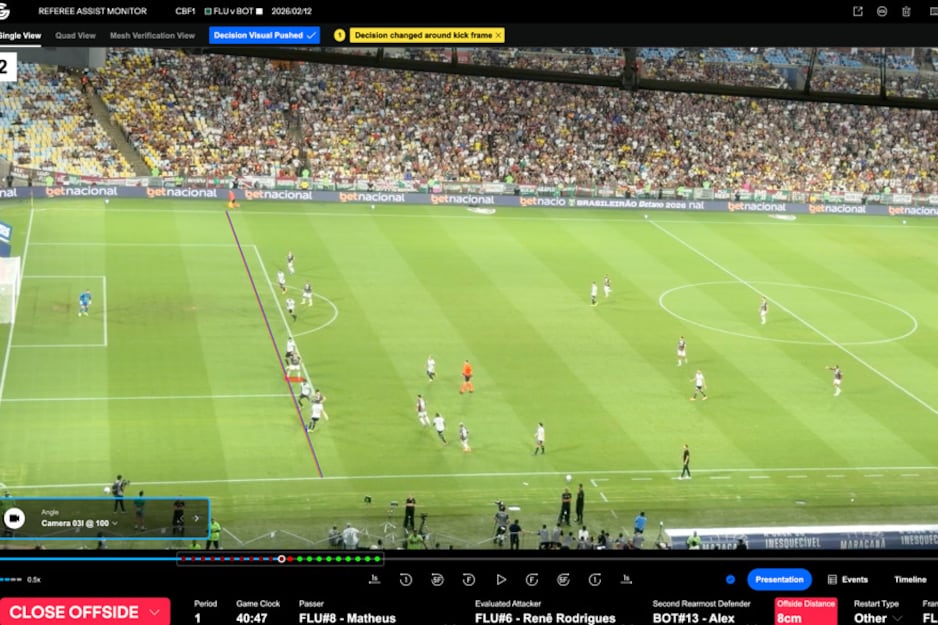Click the export/open external icon in header

pos(857,11)
